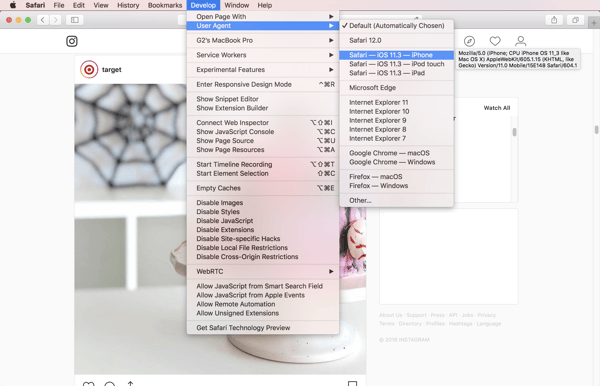Open the View menu
The width and height of the screenshot is (600, 386).
(x=101, y=5)
